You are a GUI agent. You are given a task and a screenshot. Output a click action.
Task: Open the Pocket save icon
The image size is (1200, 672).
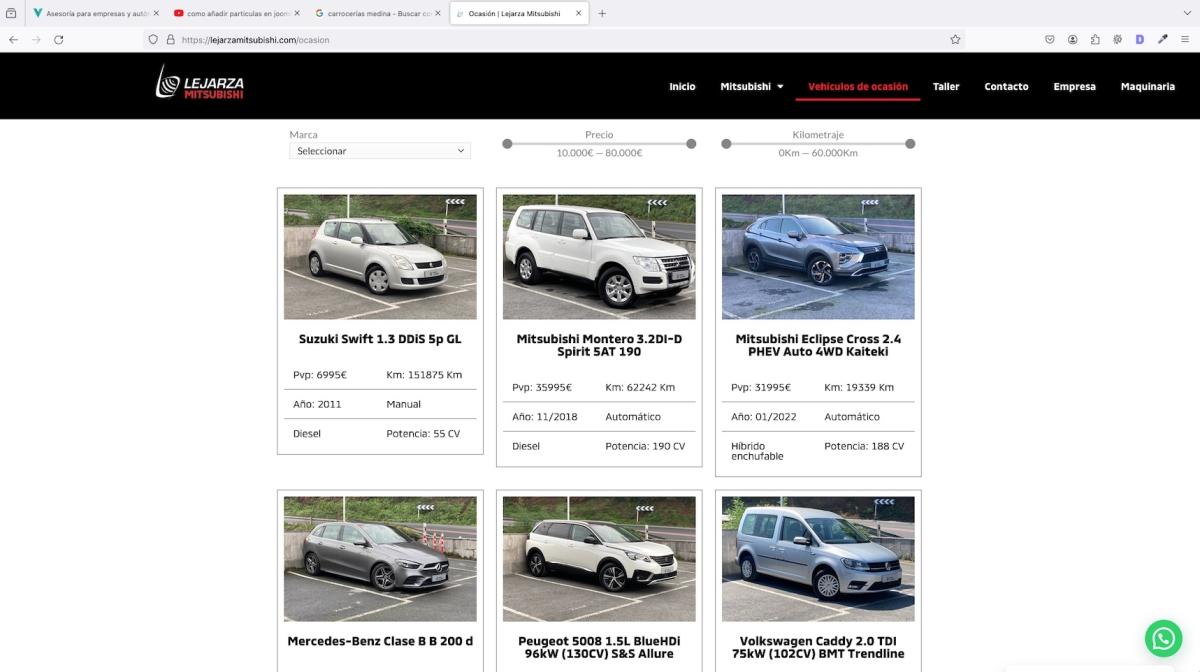tap(1050, 39)
